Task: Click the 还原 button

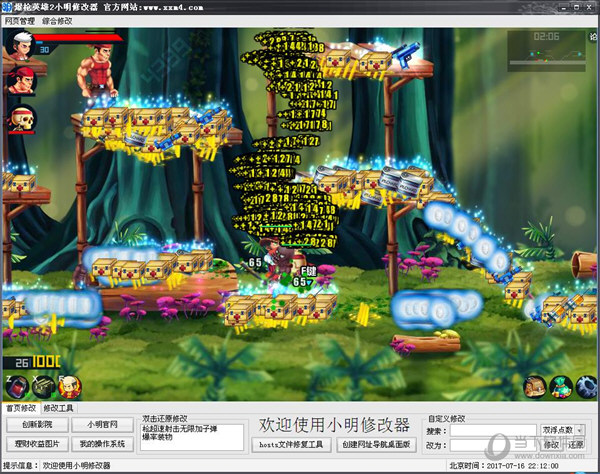Action: (x=575, y=445)
